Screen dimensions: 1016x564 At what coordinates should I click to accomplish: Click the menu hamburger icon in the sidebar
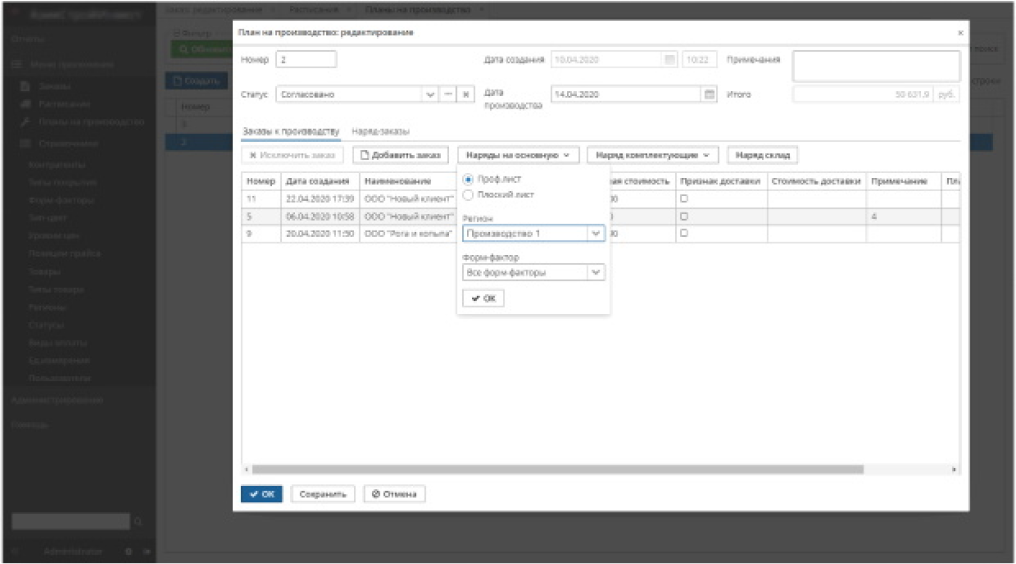coord(17,64)
